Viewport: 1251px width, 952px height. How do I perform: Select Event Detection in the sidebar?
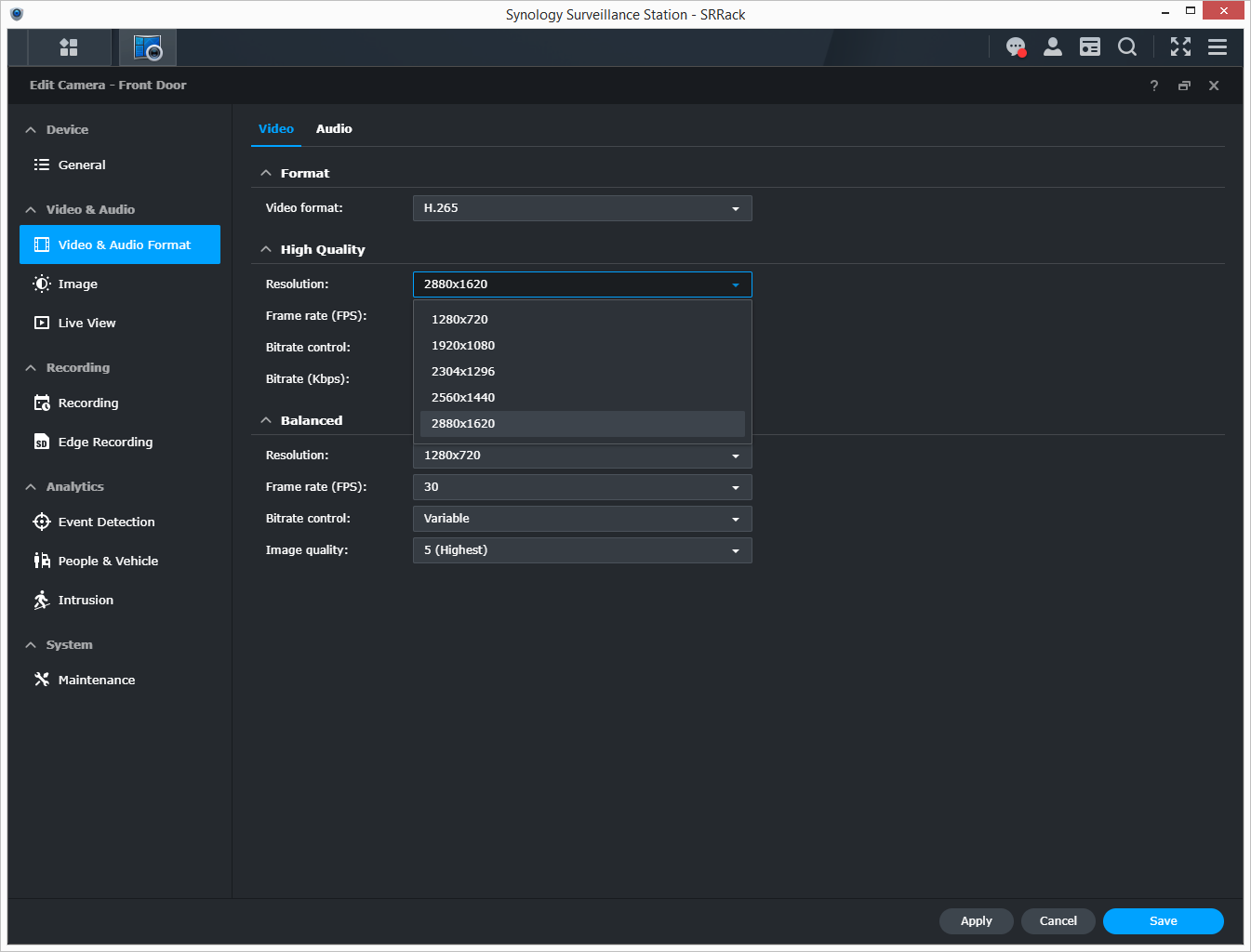point(120,522)
